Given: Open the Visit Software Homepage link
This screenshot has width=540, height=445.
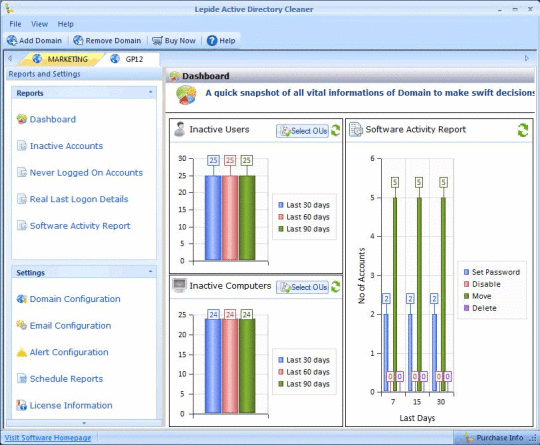Looking at the screenshot, I should pyautogui.click(x=48, y=438).
